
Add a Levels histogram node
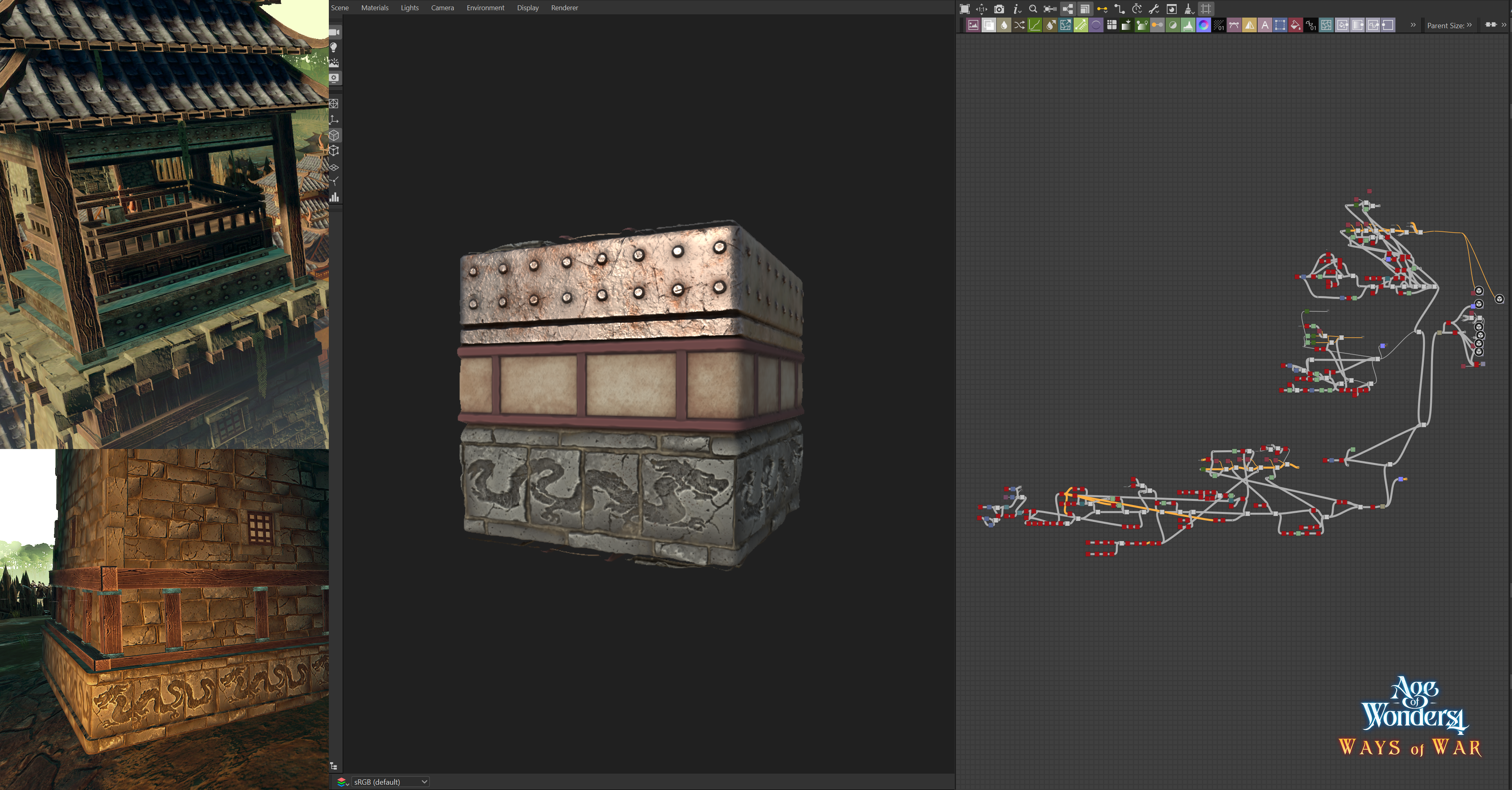pyautogui.click(x=1188, y=25)
